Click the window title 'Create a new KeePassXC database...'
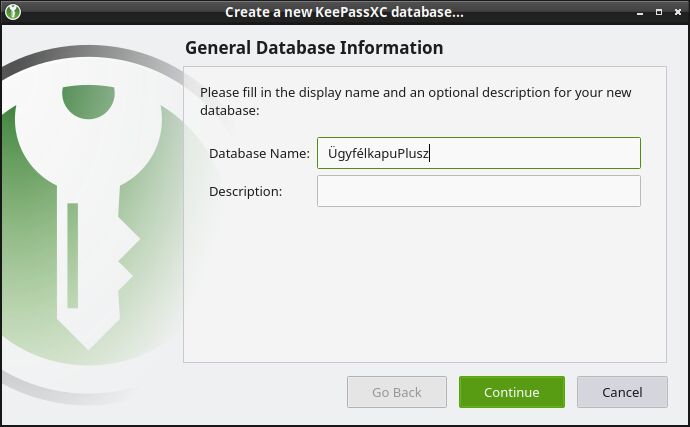The image size is (690, 427). 344,14
